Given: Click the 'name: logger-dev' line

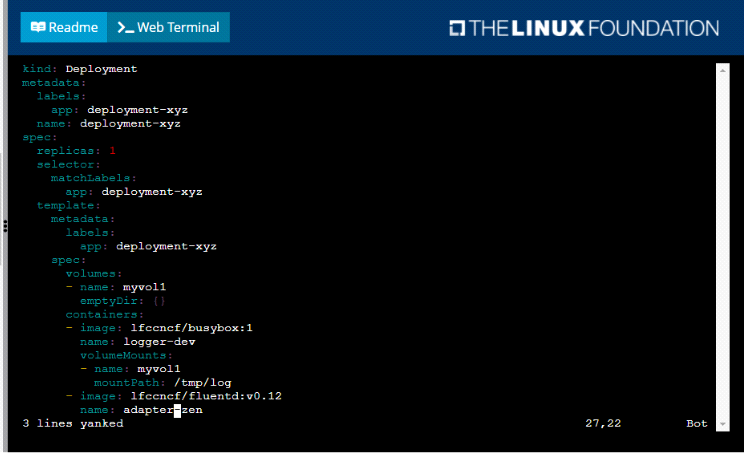Looking at the screenshot, I should [137, 341].
